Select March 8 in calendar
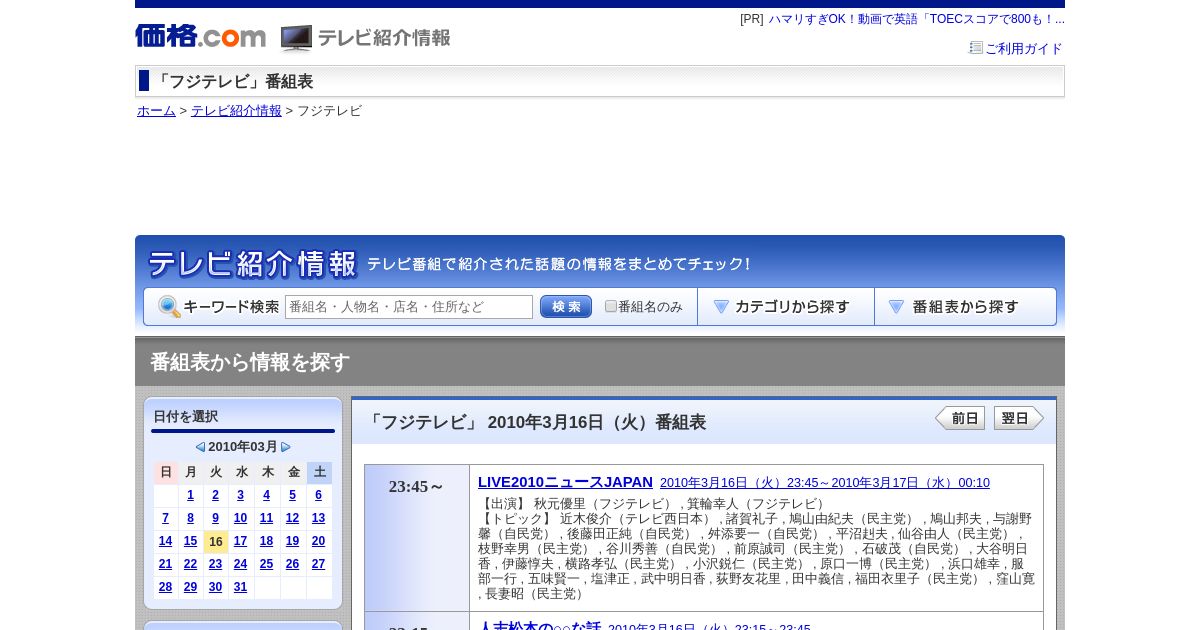 (191, 518)
